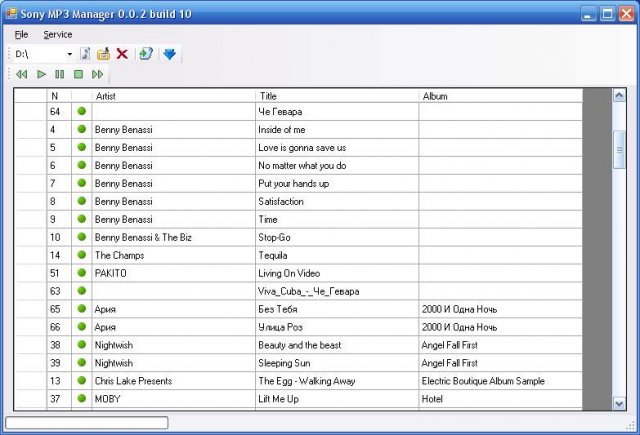Click green dot on Put your hands up row

coord(82,183)
